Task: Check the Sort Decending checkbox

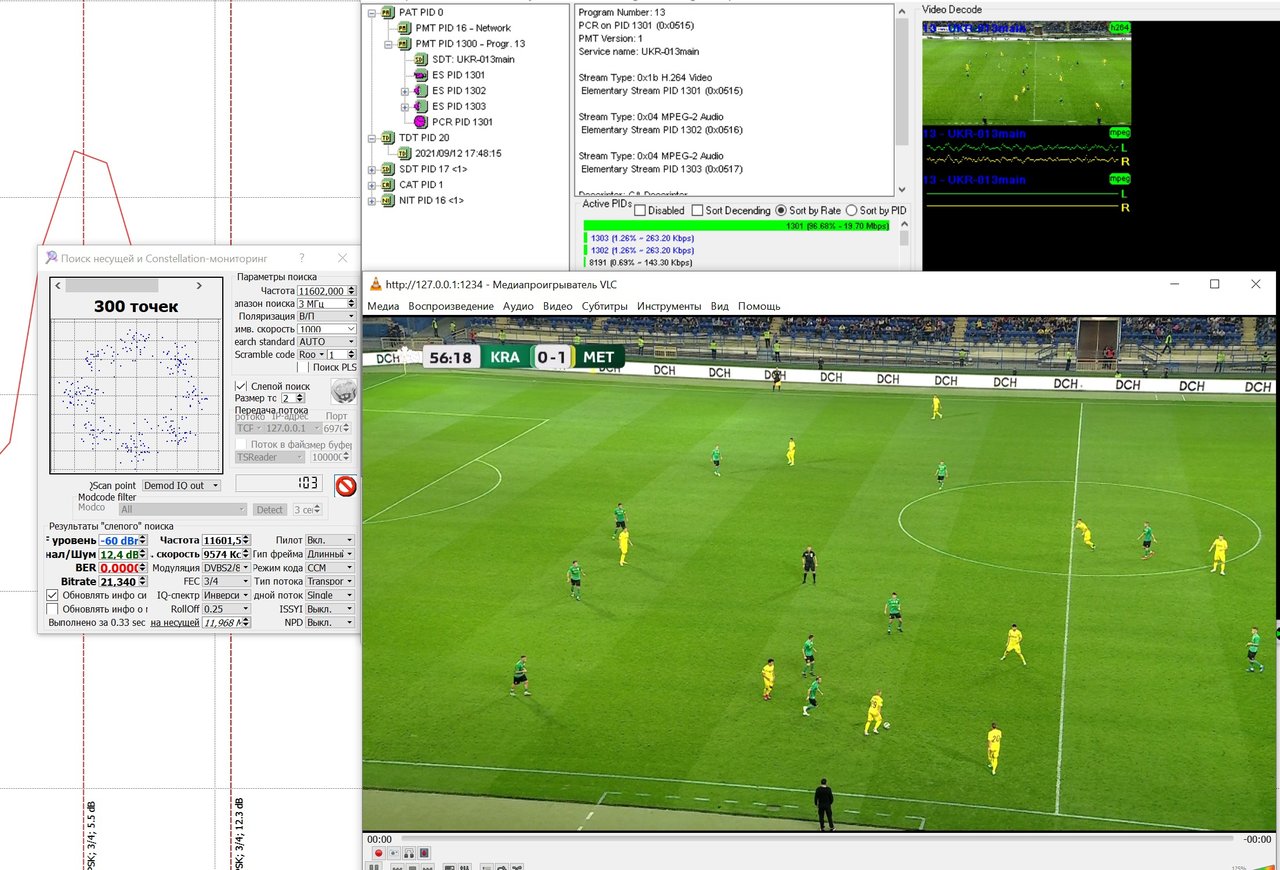Action: coord(697,211)
